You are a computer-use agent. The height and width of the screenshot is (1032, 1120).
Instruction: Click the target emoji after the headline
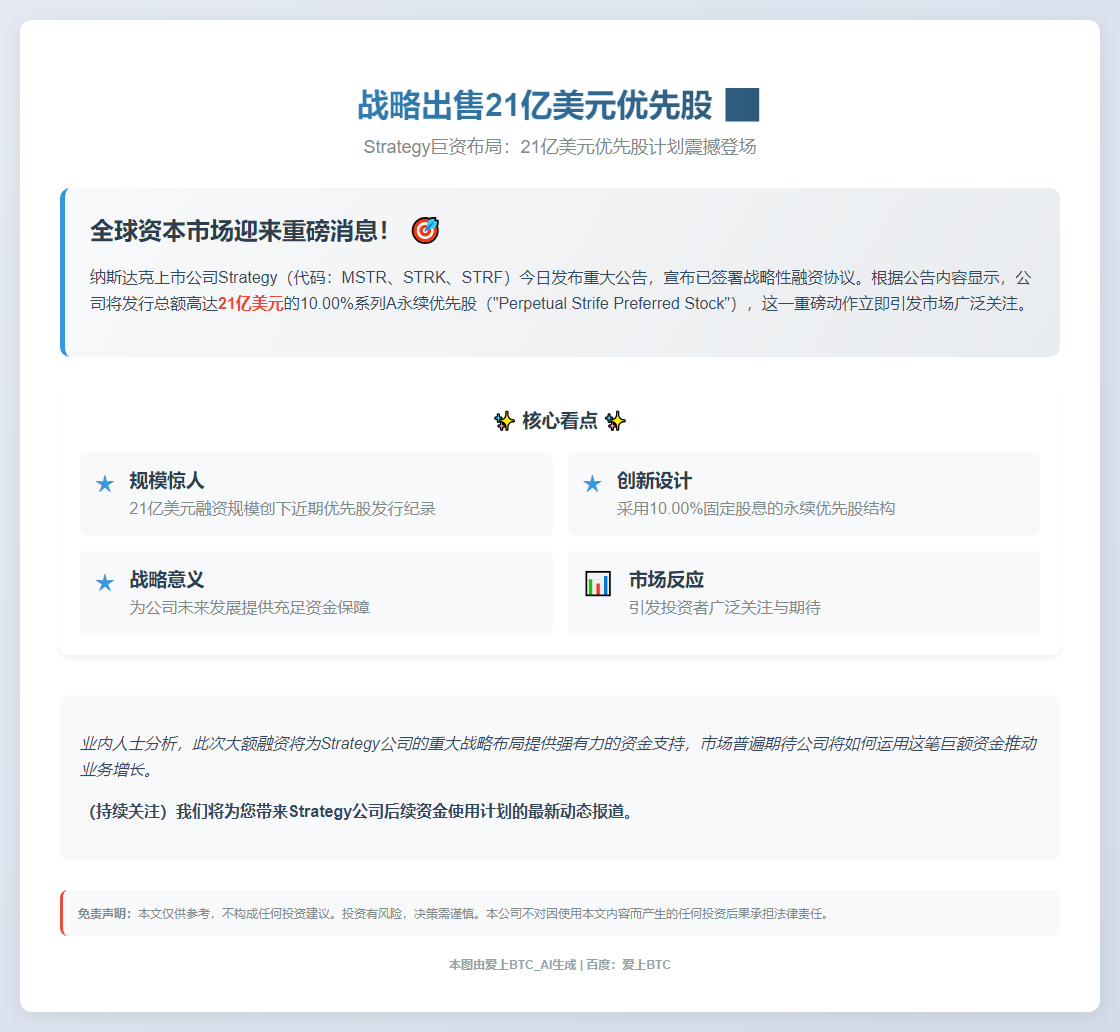[x=425, y=231]
